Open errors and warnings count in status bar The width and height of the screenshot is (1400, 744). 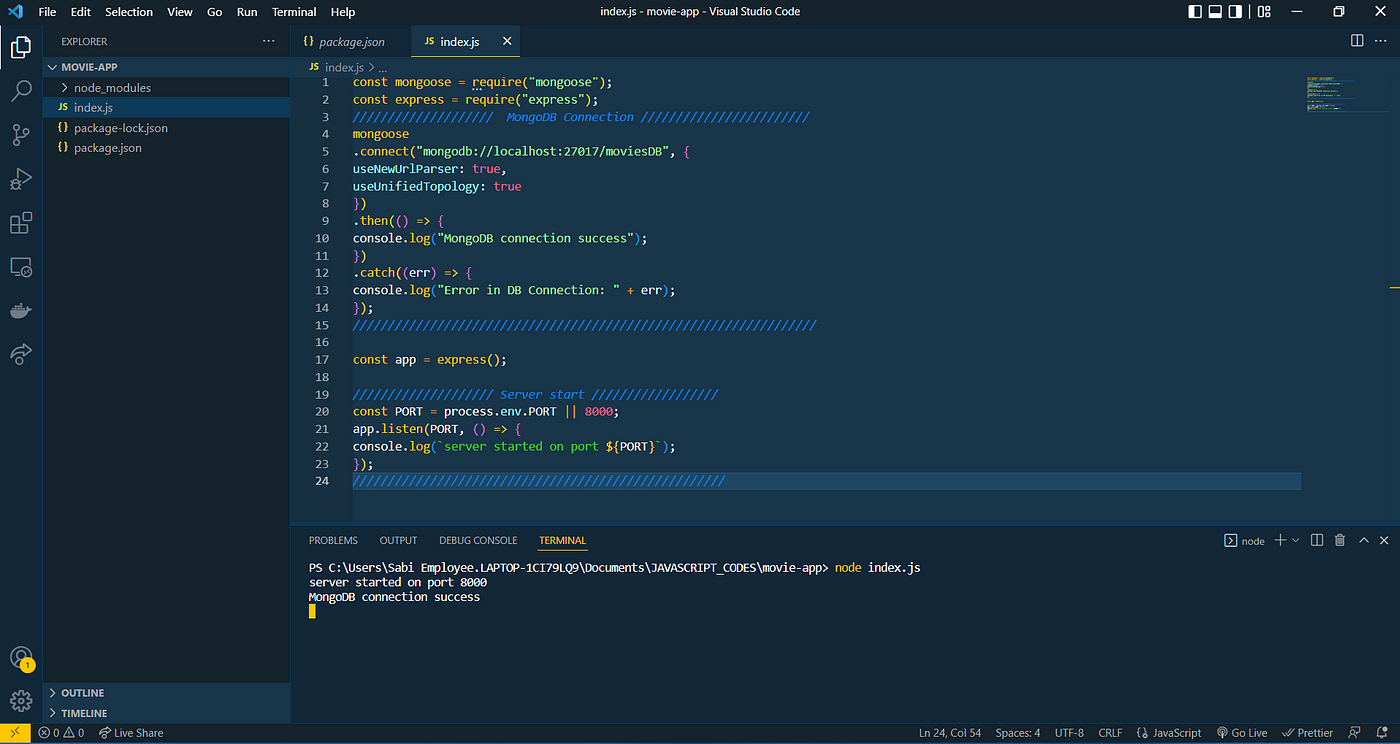61,733
